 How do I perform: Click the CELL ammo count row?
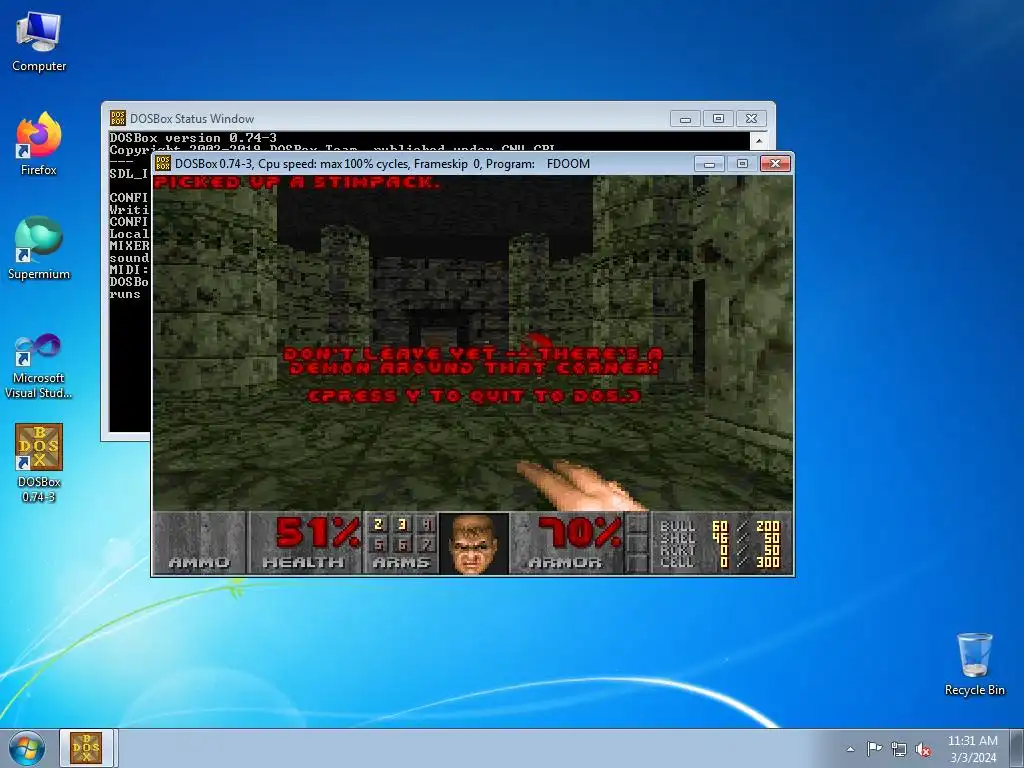(720, 562)
